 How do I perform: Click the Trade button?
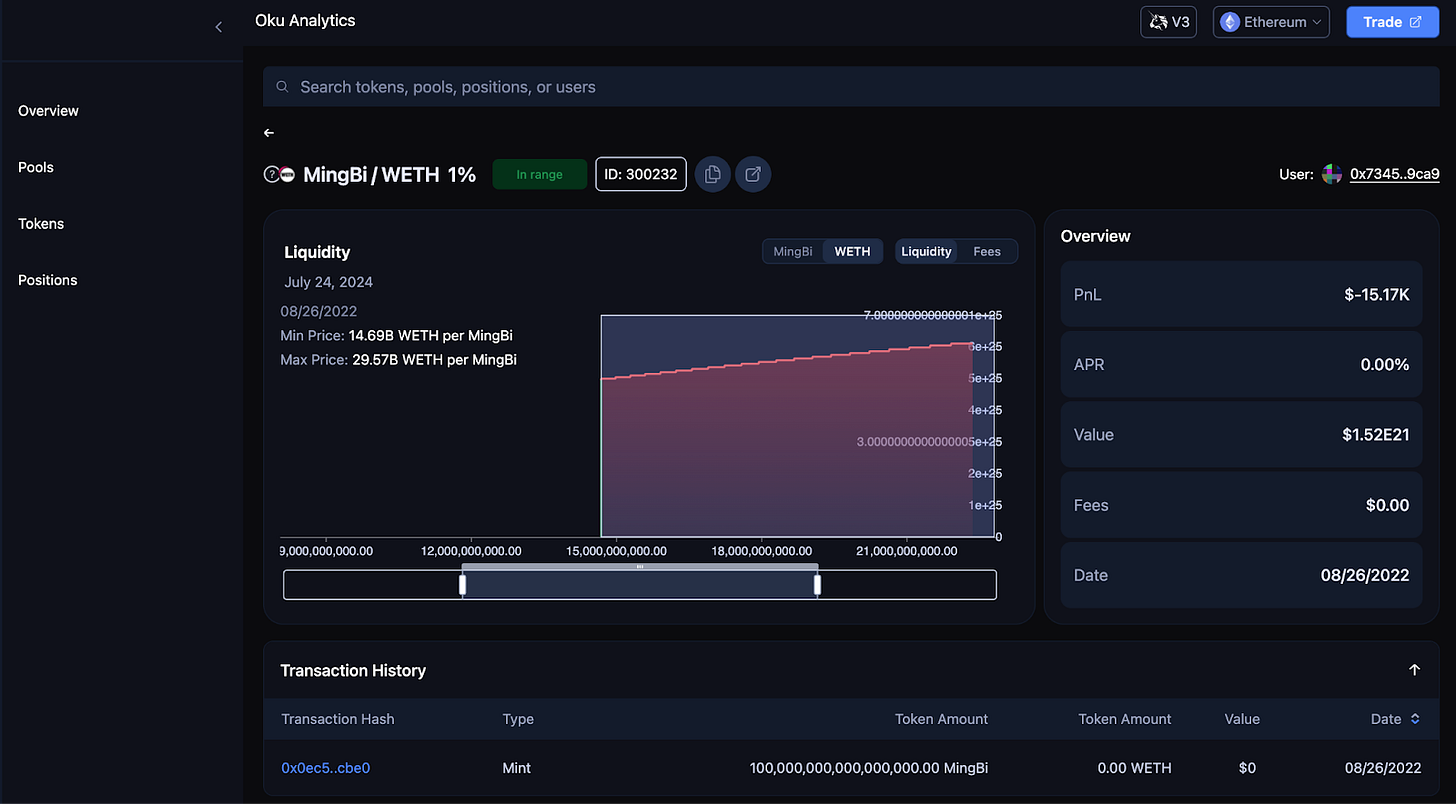click(x=1392, y=21)
